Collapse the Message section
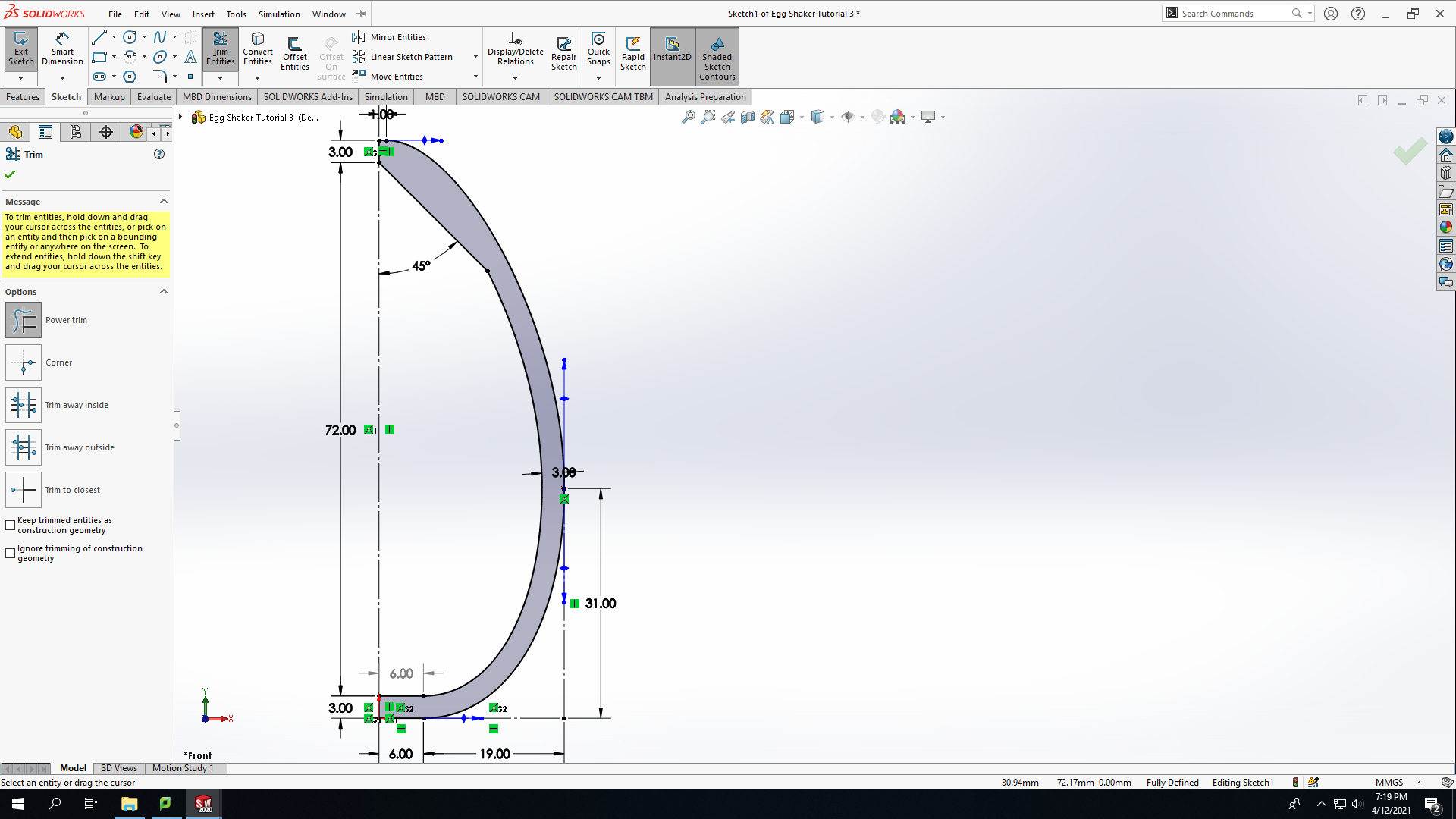Viewport: 1456px width, 819px height. [x=163, y=201]
